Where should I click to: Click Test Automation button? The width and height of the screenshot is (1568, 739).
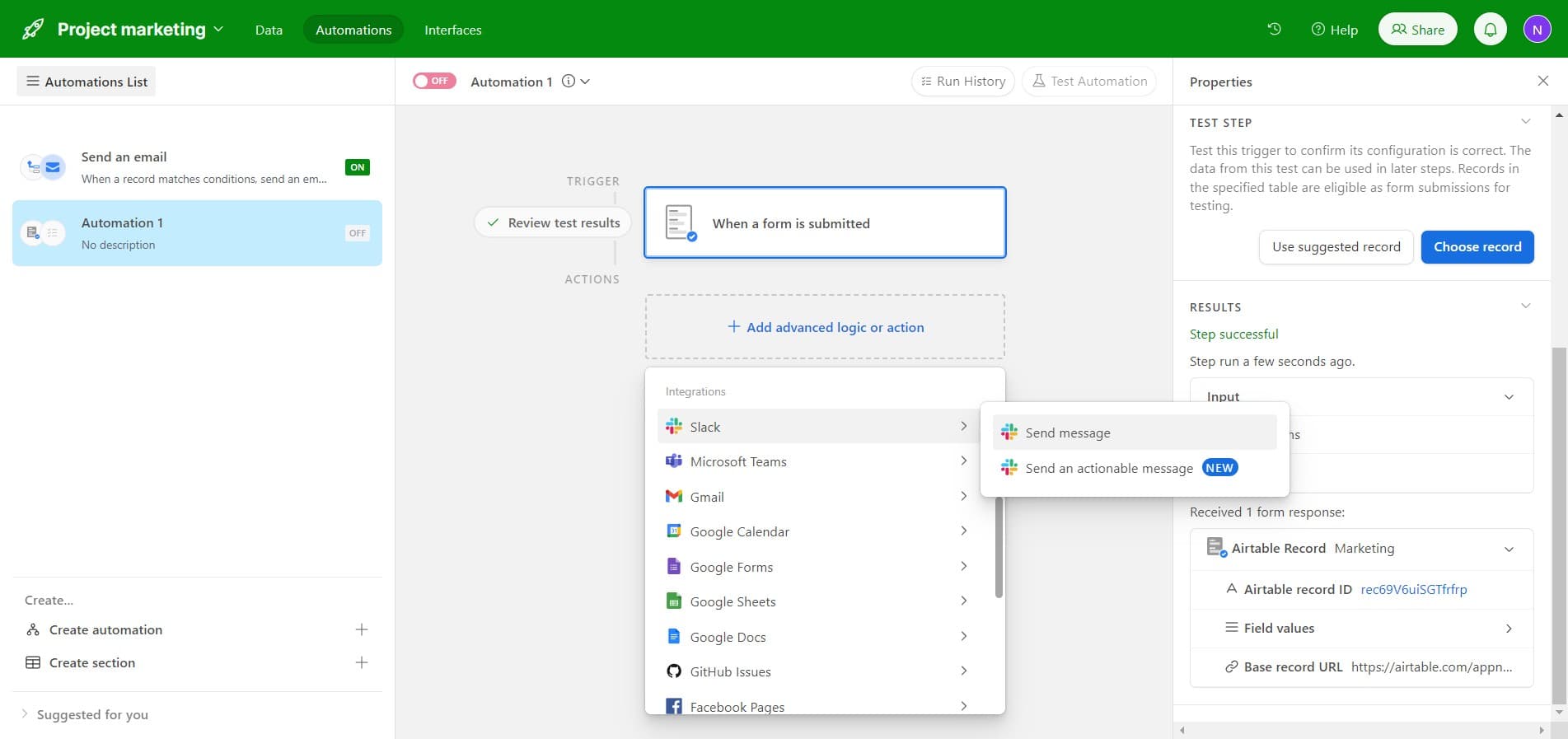pyautogui.click(x=1089, y=81)
